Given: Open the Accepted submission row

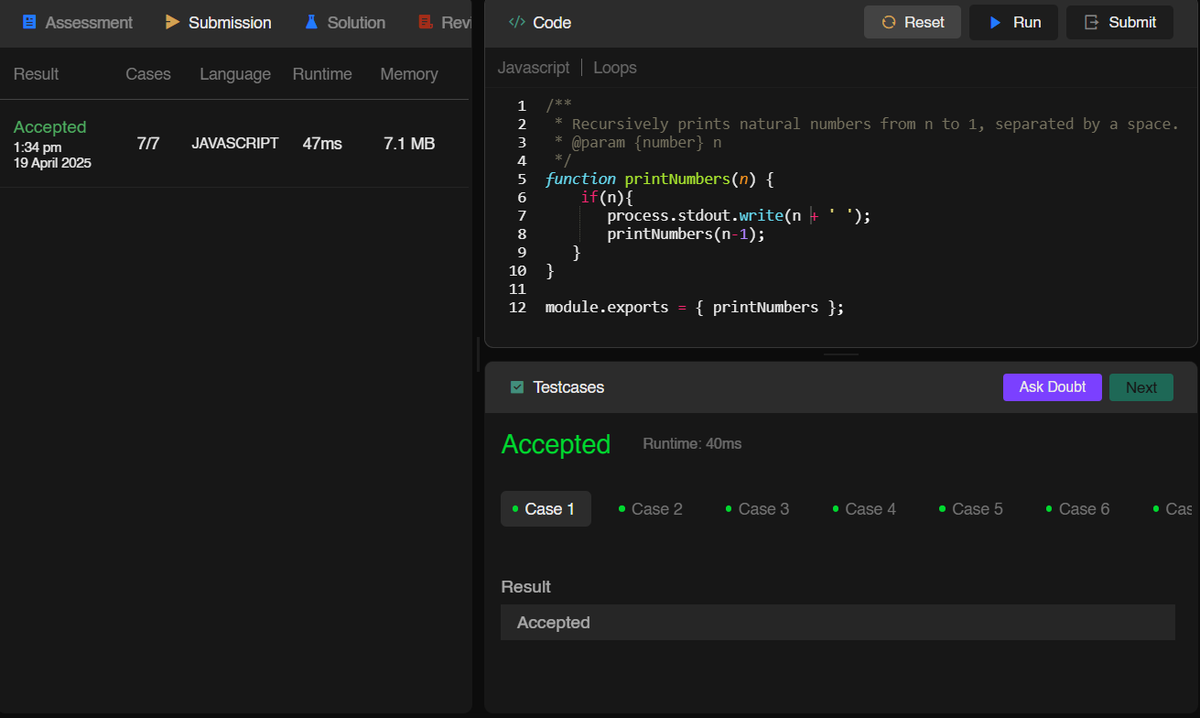Looking at the screenshot, I should coord(234,143).
